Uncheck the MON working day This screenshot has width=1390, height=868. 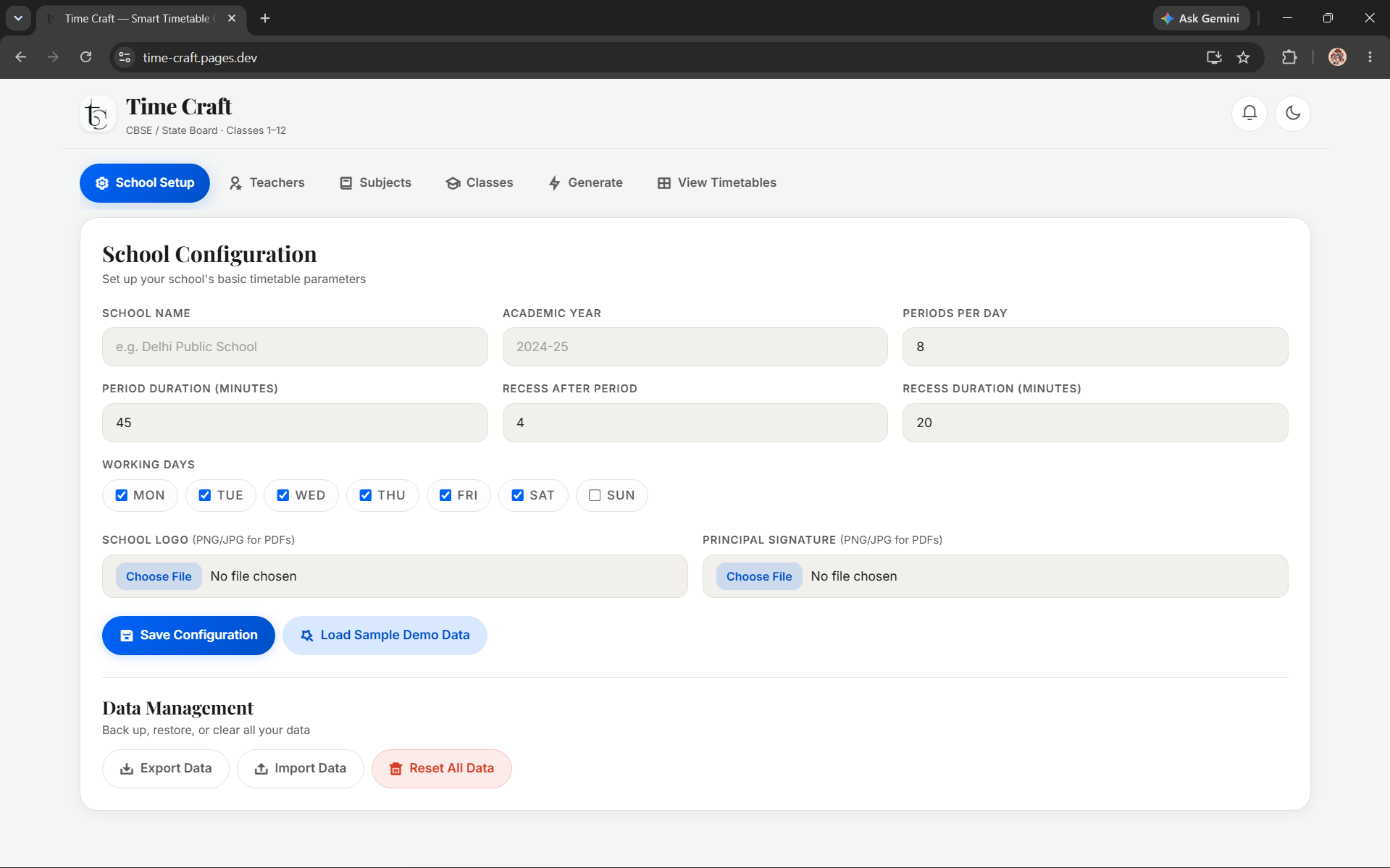pyautogui.click(x=122, y=495)
